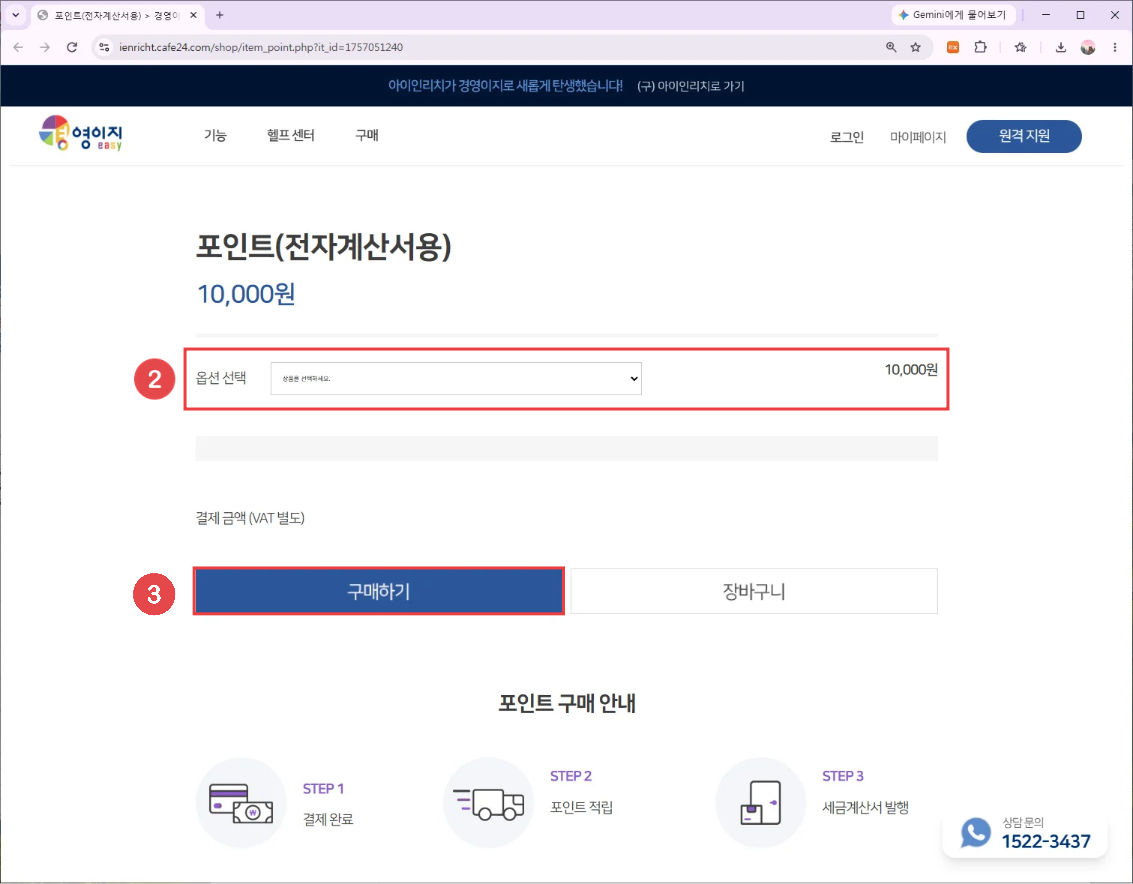This screenshot has height=884, width=1133.
Task: Click the 경영이지 easy logo
Action: (81, 134)
